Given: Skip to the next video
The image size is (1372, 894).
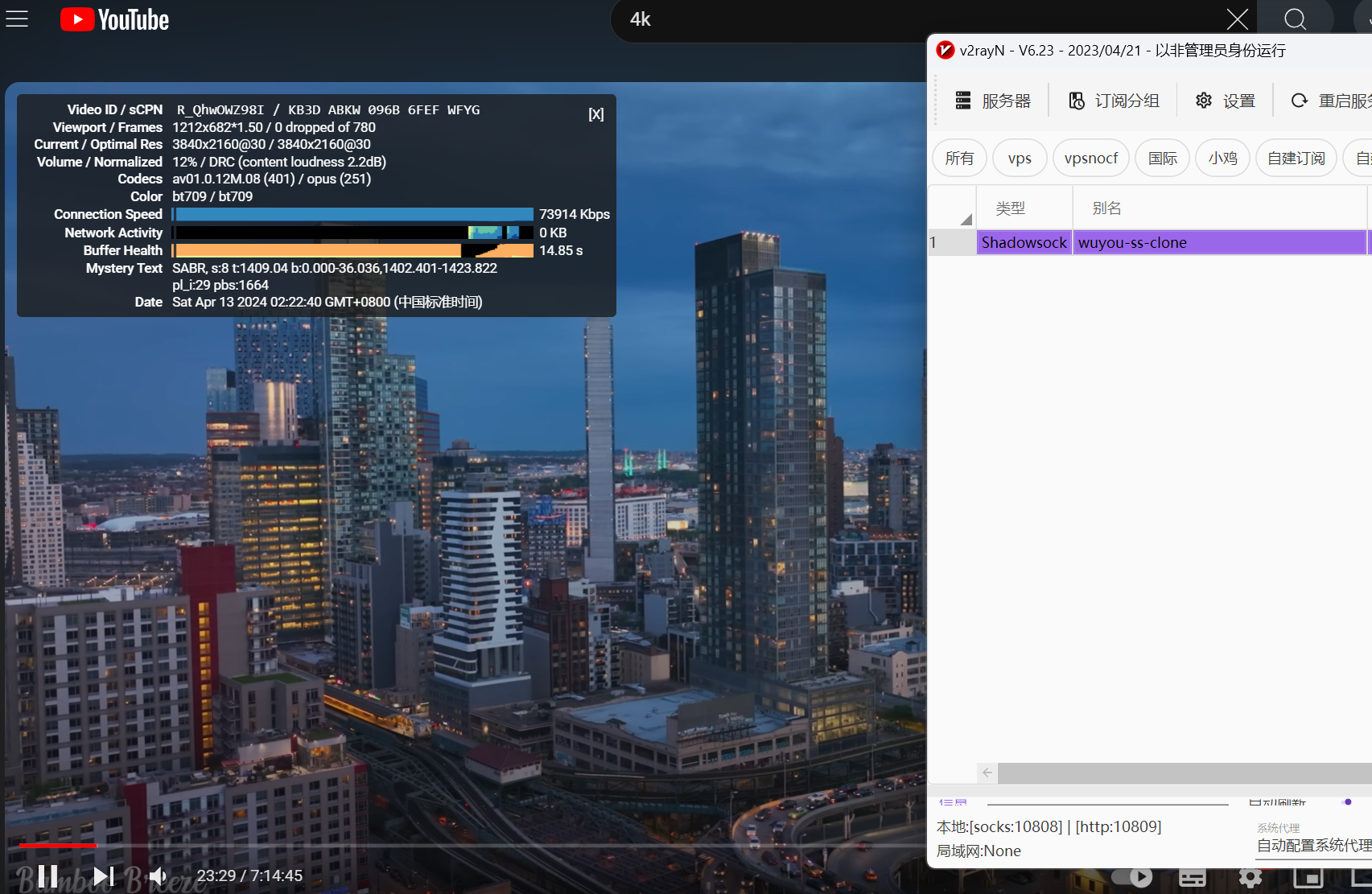Looking at the screenshot, I should pos(103,875).
